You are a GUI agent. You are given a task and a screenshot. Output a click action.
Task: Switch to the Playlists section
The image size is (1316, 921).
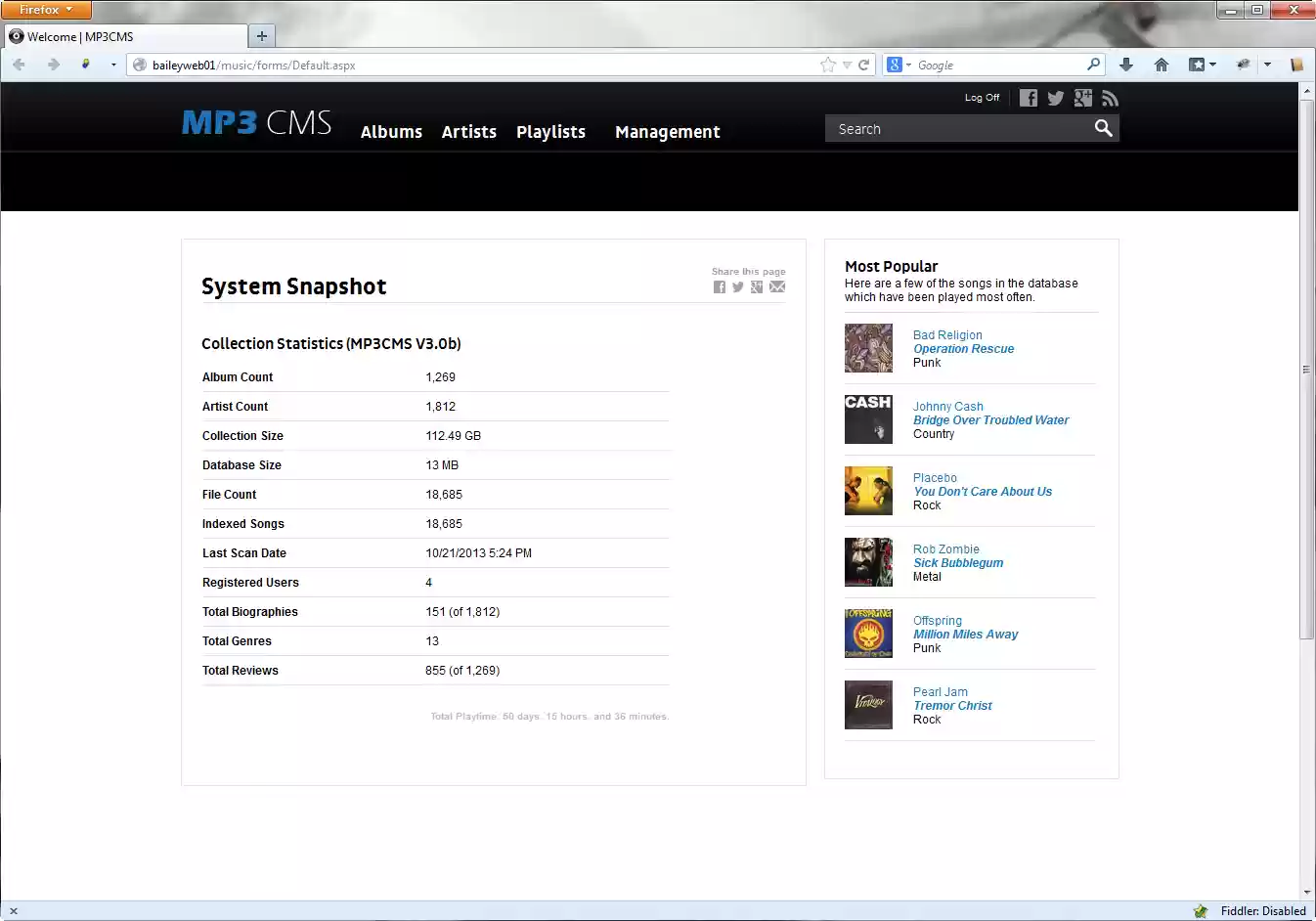click(549, 131)
